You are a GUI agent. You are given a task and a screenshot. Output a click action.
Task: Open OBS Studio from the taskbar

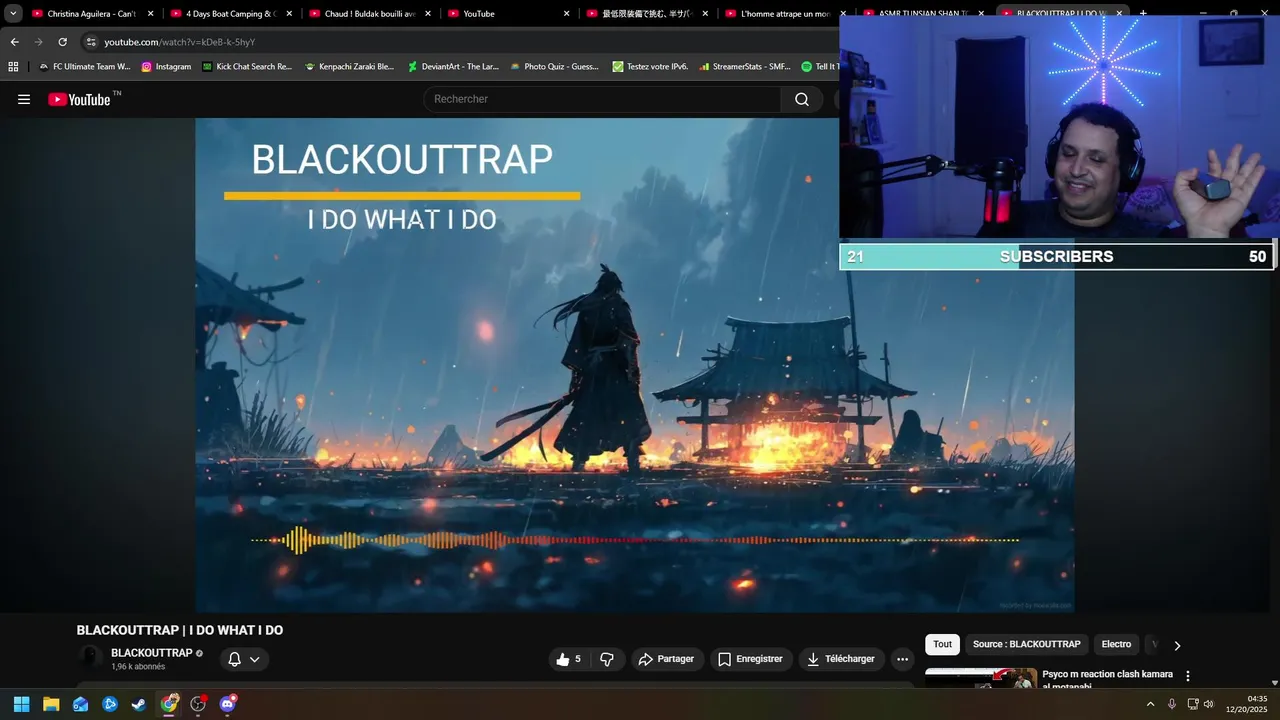198,704
